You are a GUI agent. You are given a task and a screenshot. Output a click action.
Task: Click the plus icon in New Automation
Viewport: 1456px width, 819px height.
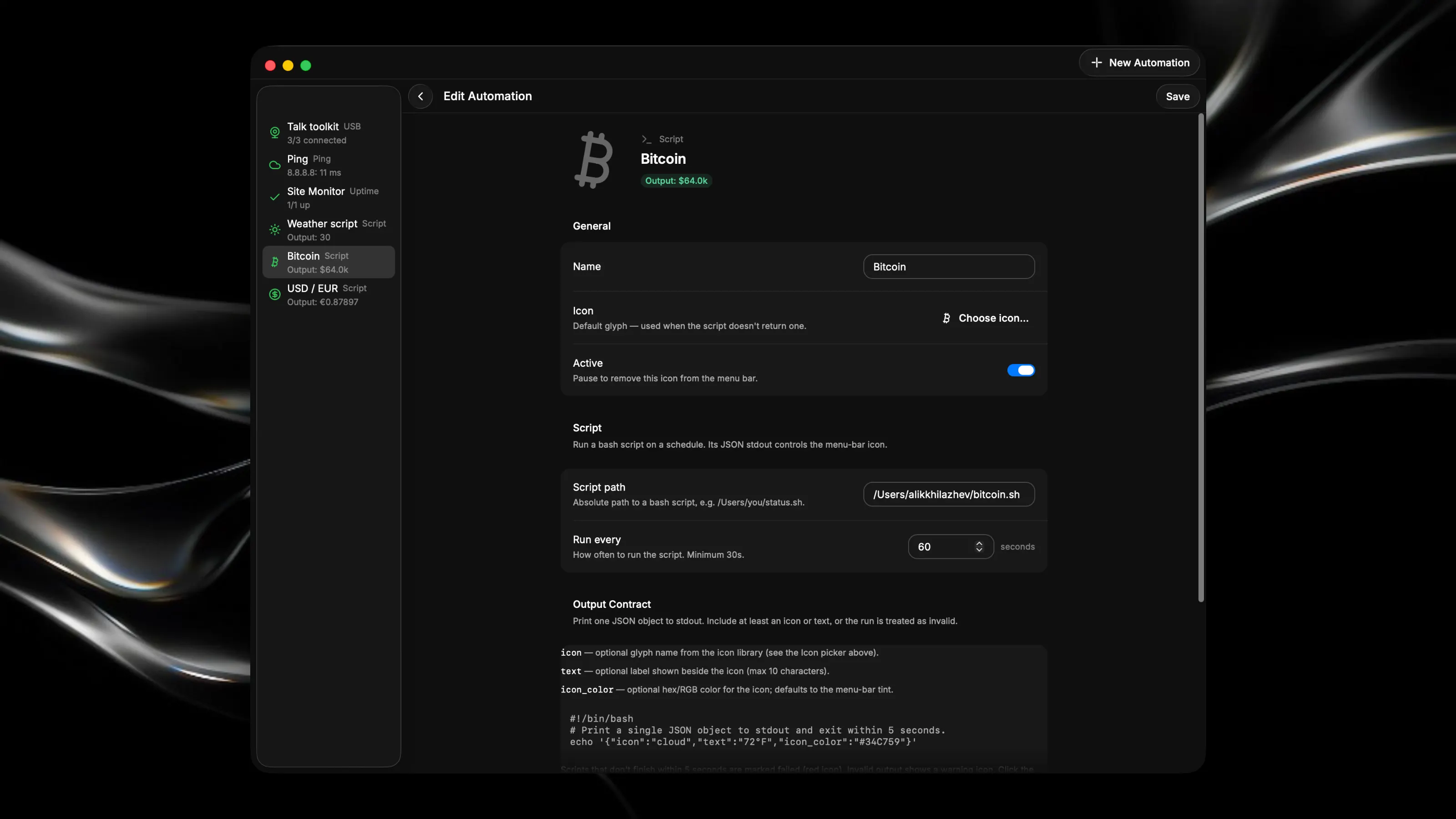pos(1097,63)
